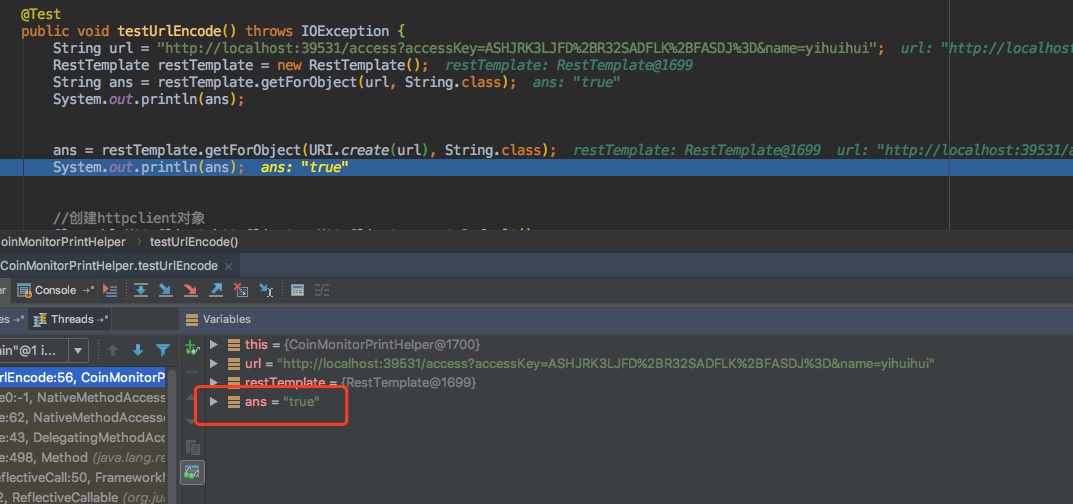Switch to the Console tab
The height and width of the screenshot is (504, 1073).
55,290
